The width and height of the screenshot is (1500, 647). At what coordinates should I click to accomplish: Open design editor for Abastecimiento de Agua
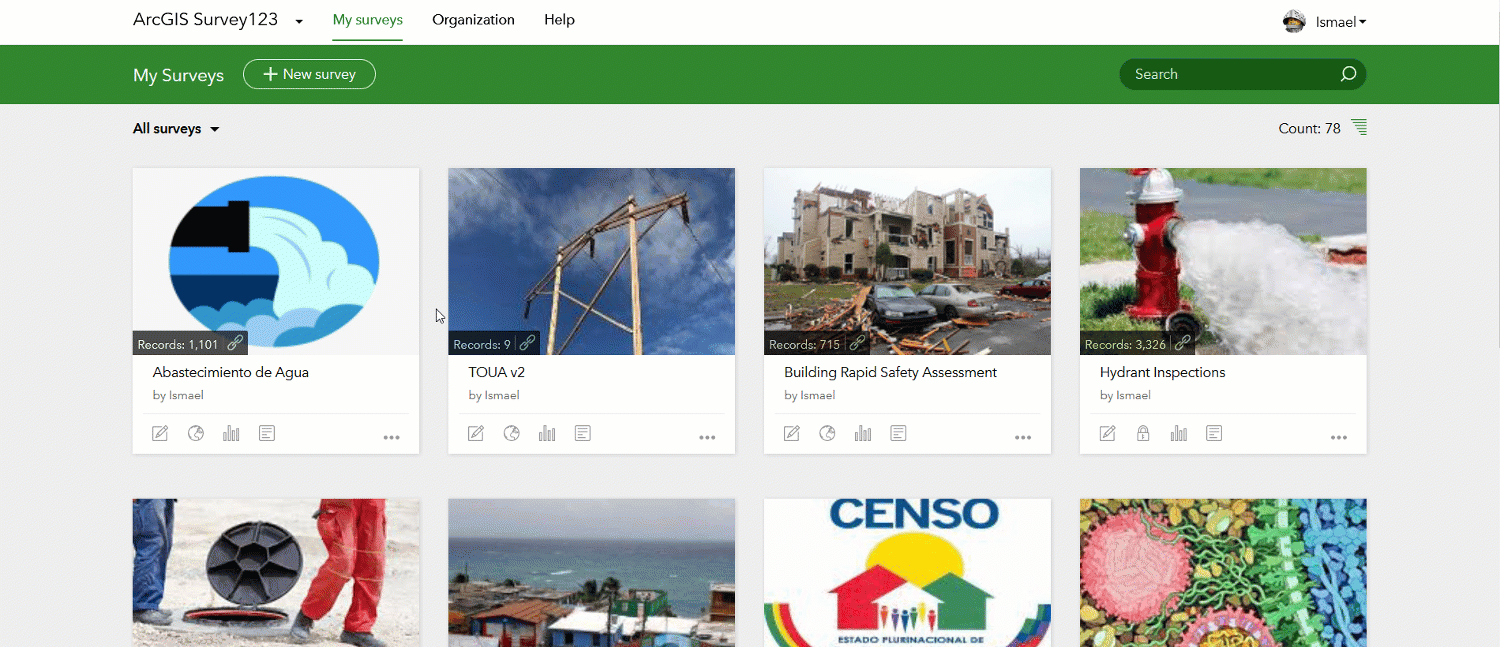click(x=160, y=433)
